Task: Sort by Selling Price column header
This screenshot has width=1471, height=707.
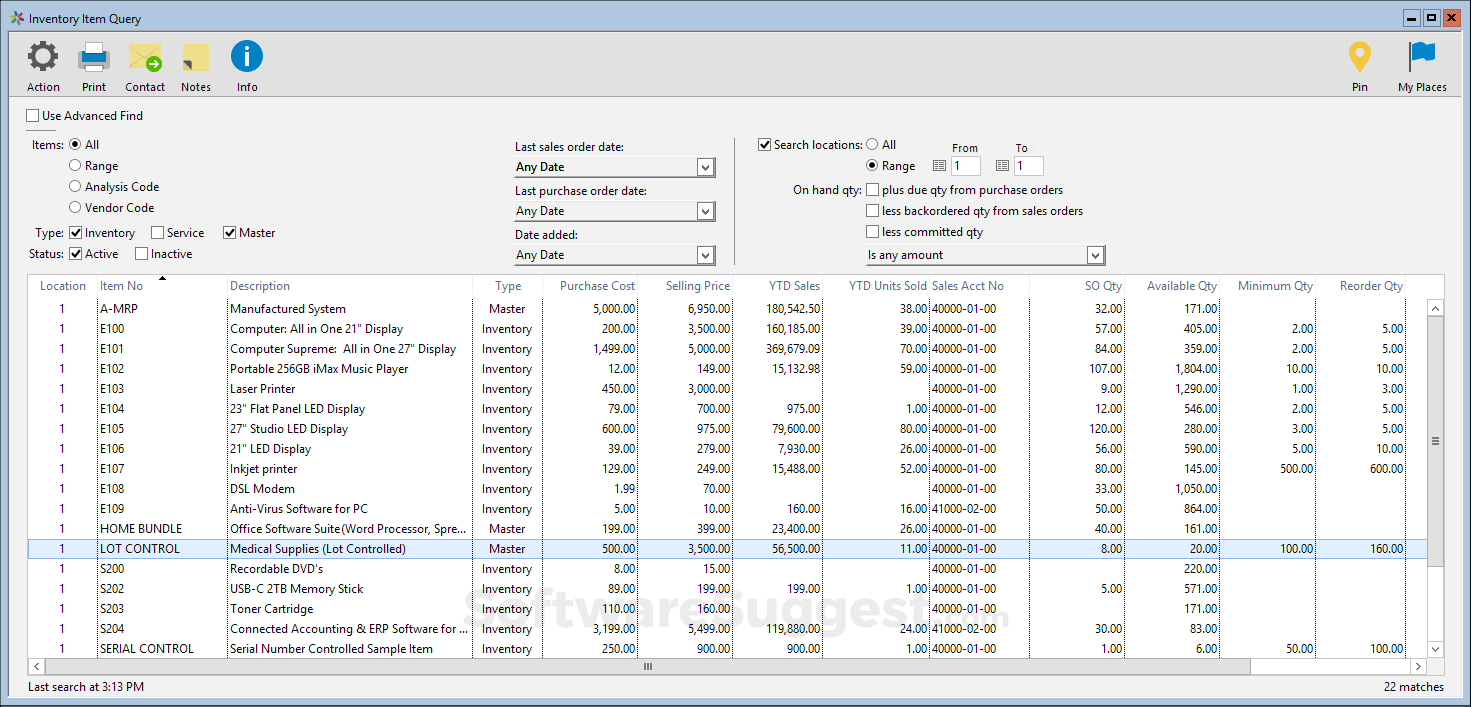Action: click(x=697, y=286)
